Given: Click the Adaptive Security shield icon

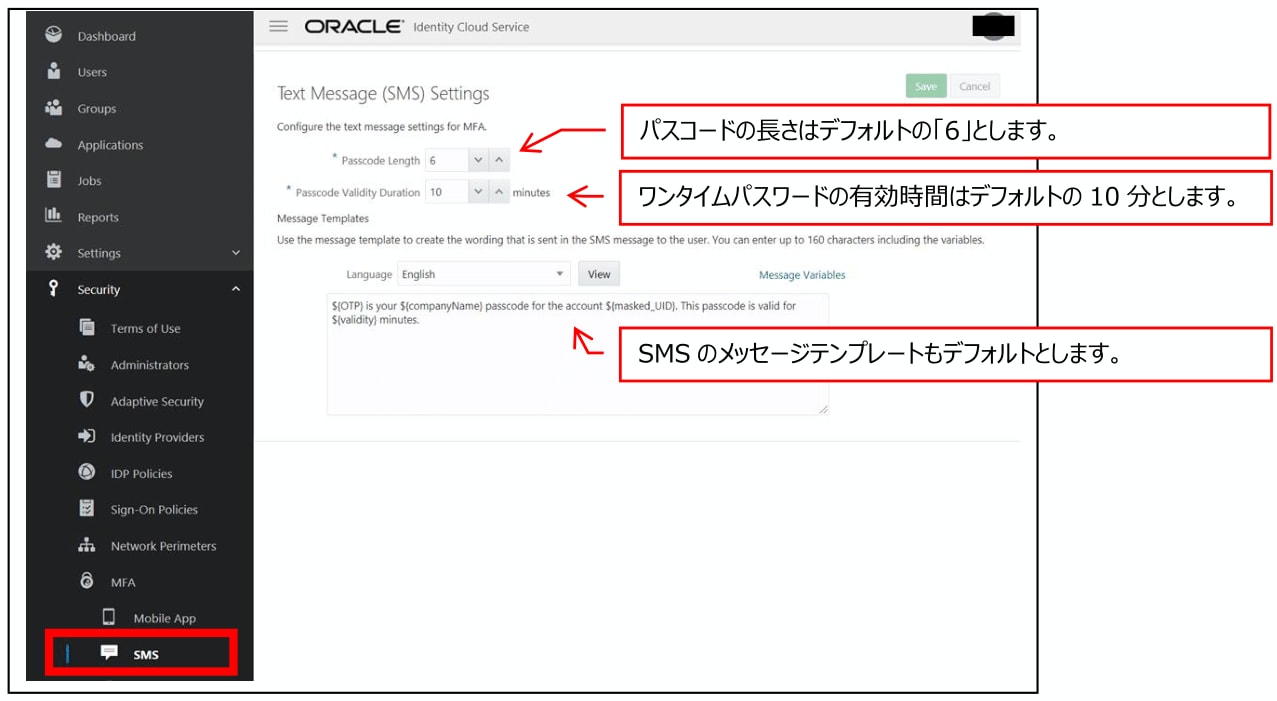Looking at the screenshot, I should (x=87, y=400).
